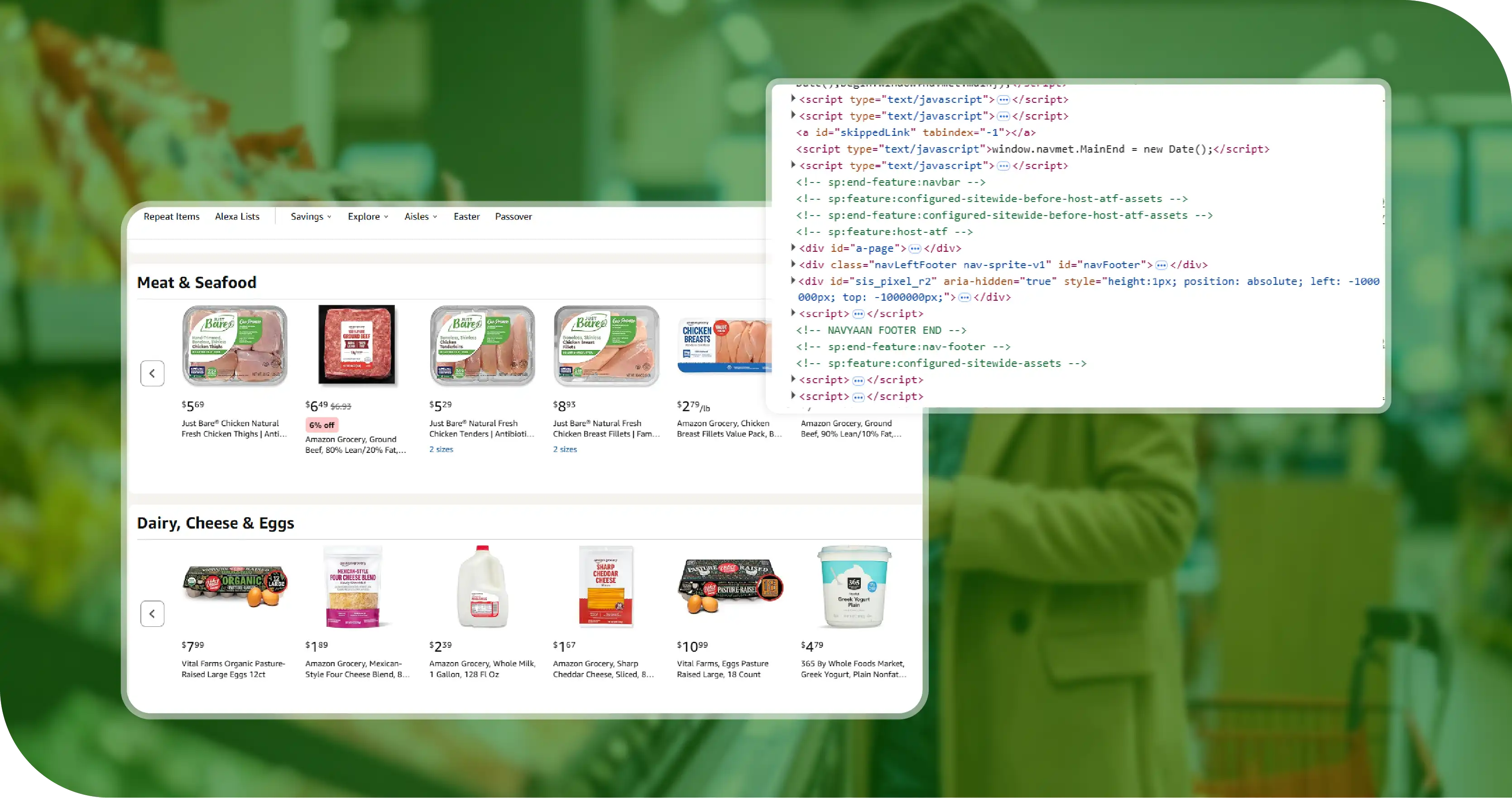This screenshot has height=798, width=1512.
Task: Click ellipsis in navFooter div node
Action: click(1161, 265)
